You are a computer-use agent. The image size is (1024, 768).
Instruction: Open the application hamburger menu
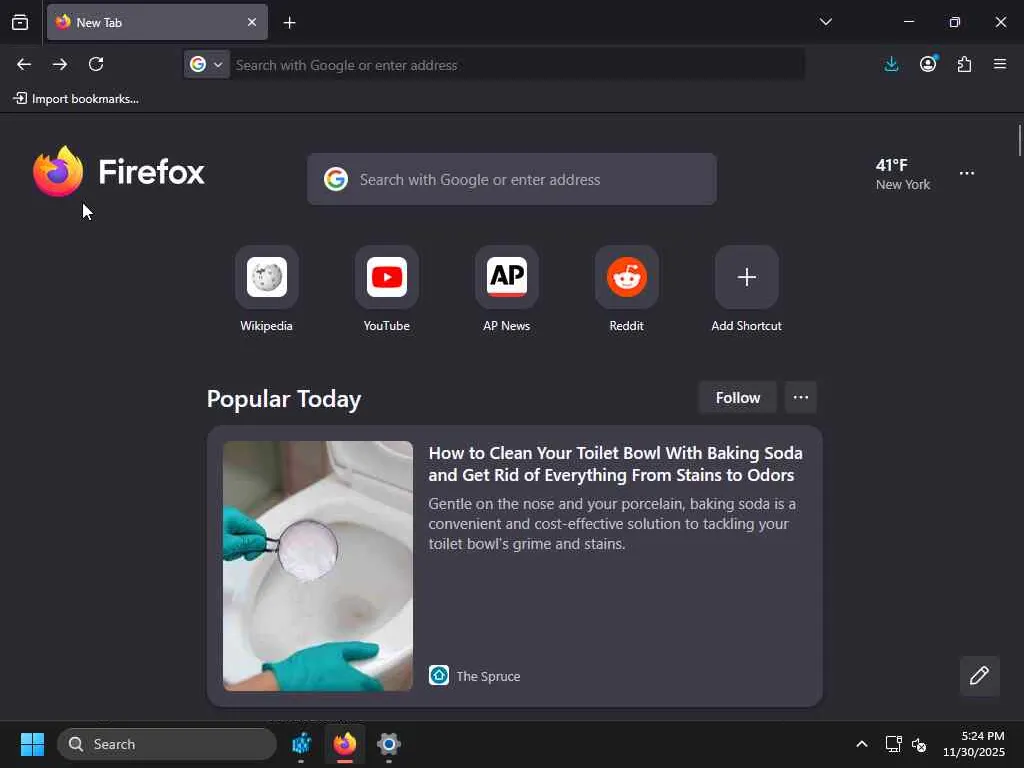pos(999,64)
